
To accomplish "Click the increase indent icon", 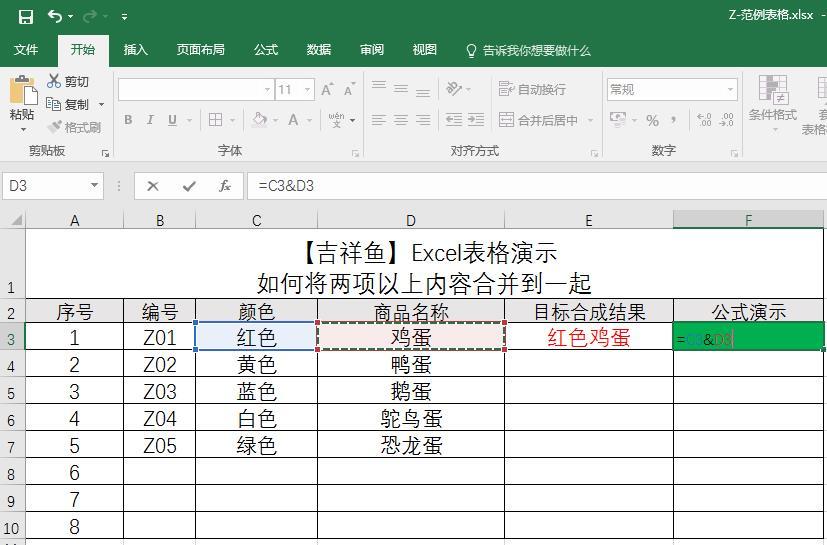I will click(x=476, y=120).
